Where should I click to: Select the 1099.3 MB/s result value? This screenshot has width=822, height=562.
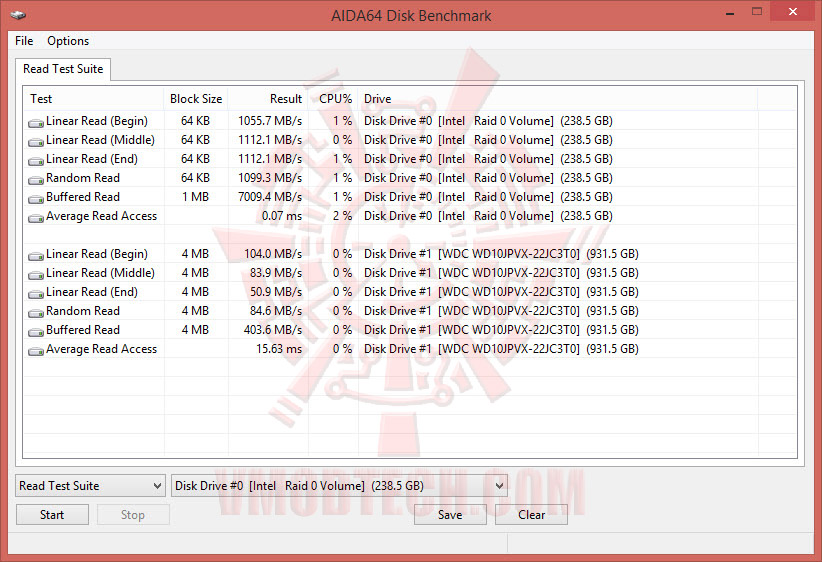click(x=270, y=178)
